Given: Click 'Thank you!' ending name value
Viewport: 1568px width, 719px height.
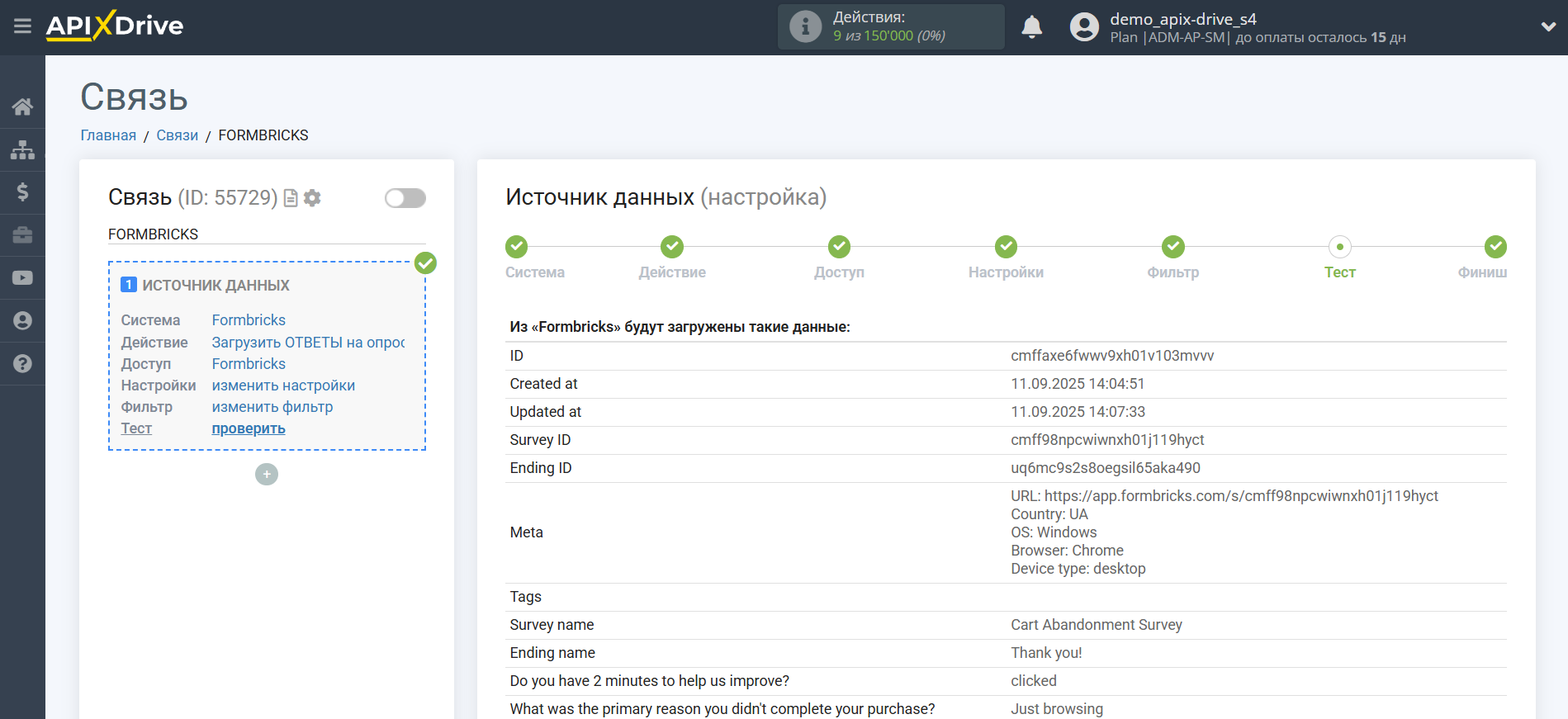Looking at the screenshot, I should click(1046, 653).
